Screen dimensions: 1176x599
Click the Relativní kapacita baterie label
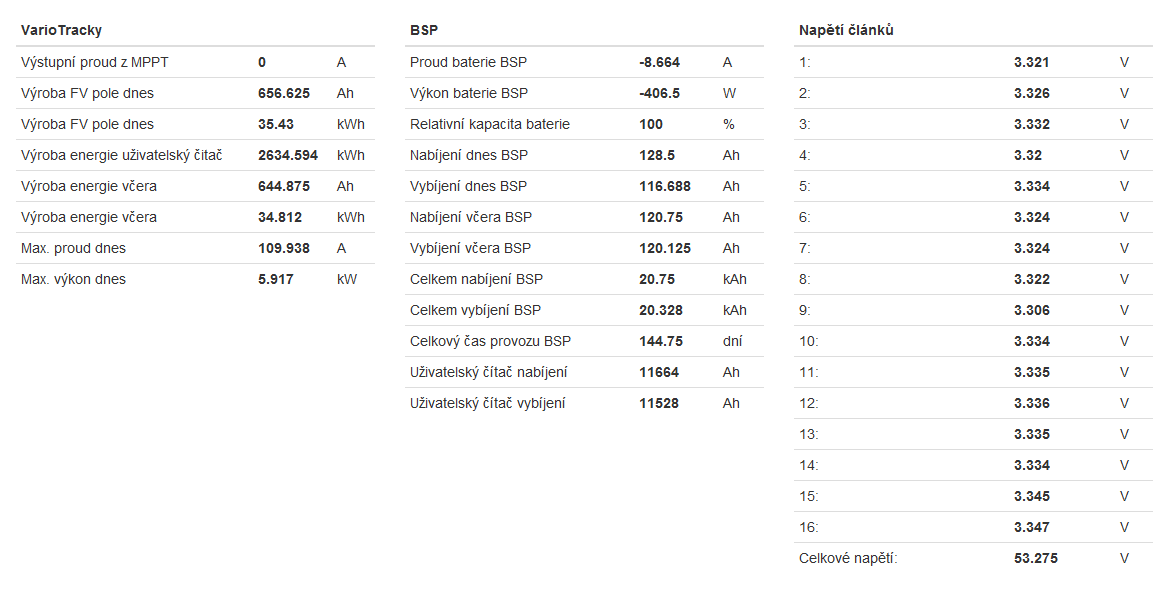tap(490, 124)
